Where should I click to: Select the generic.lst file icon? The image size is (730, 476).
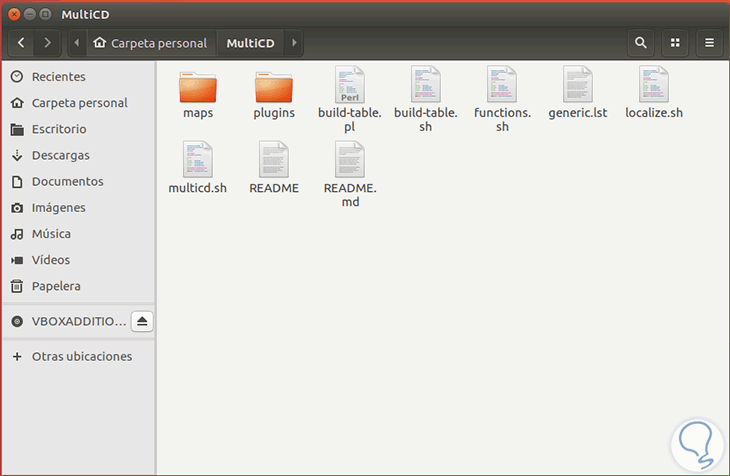pyautogui.click(x=578, y=84)
